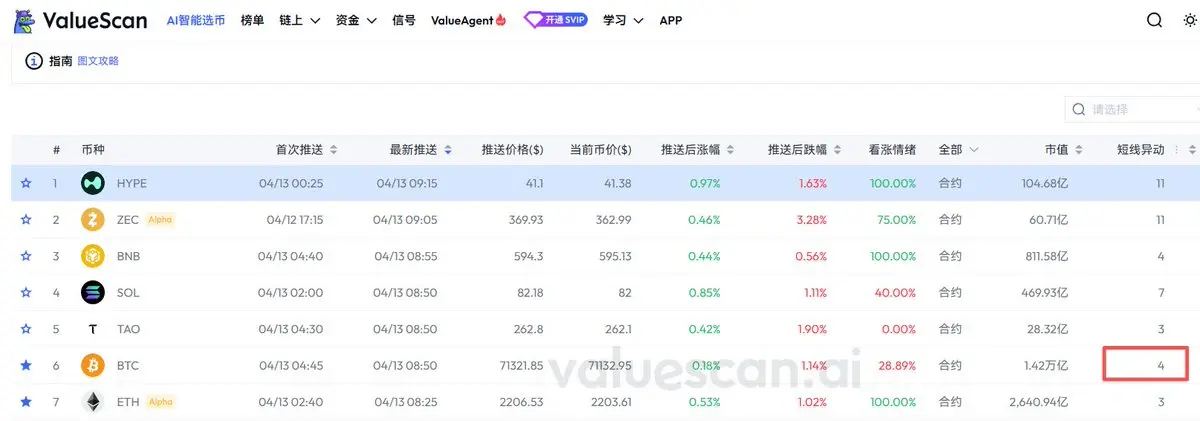This screenshot has height=421, width=1200.
Task: Sort by 首次推送 column arrows
Action: coord(334,150)
